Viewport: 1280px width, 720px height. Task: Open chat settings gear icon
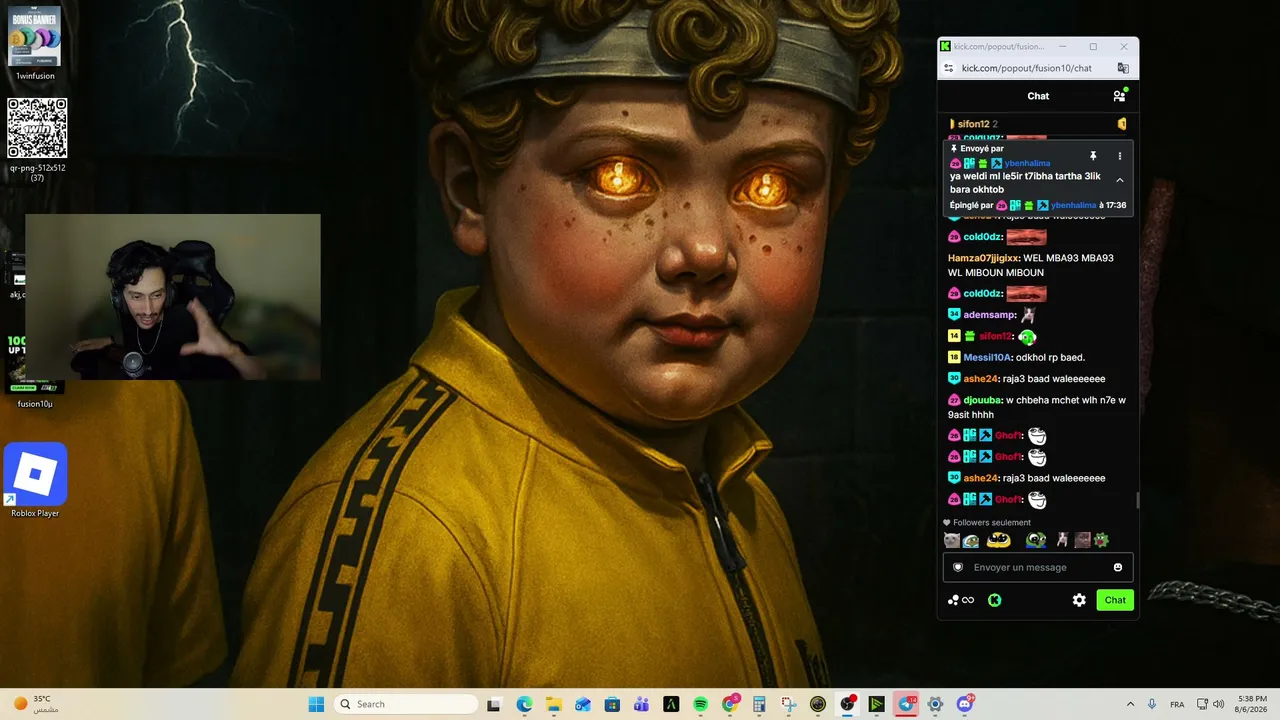[x=1079, y=600]
